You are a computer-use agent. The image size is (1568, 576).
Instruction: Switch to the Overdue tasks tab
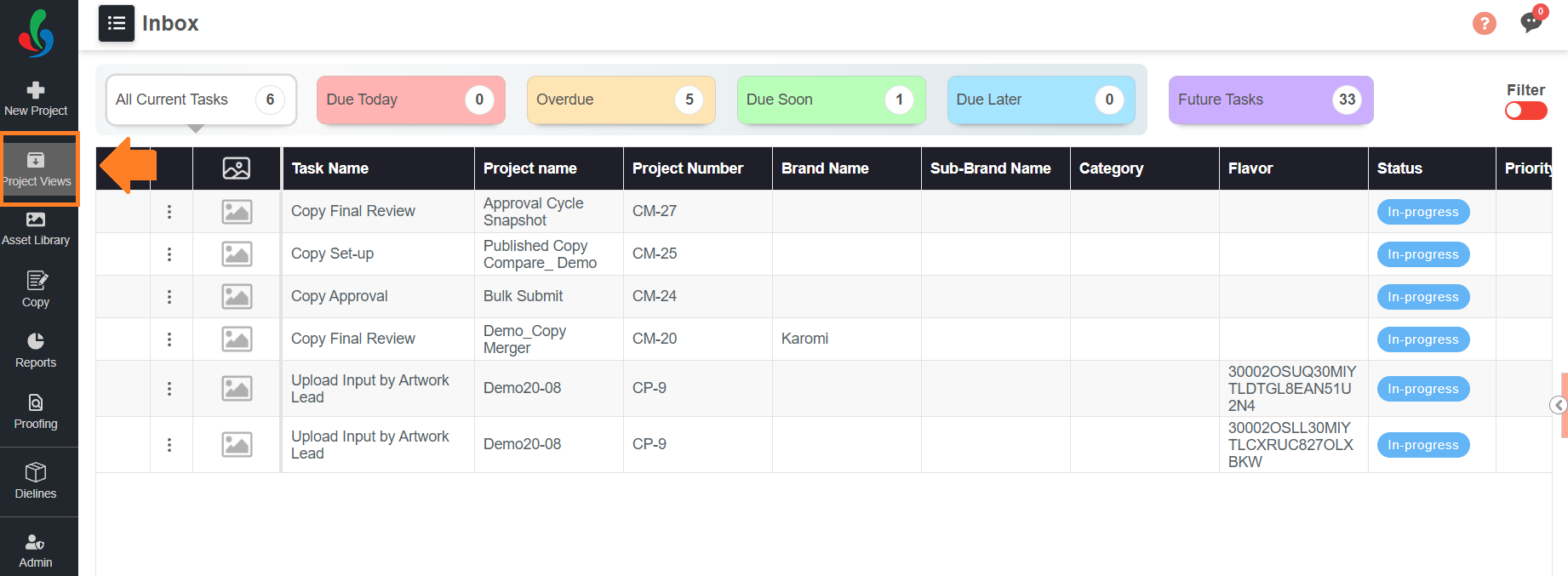click(x=621, y=100)
